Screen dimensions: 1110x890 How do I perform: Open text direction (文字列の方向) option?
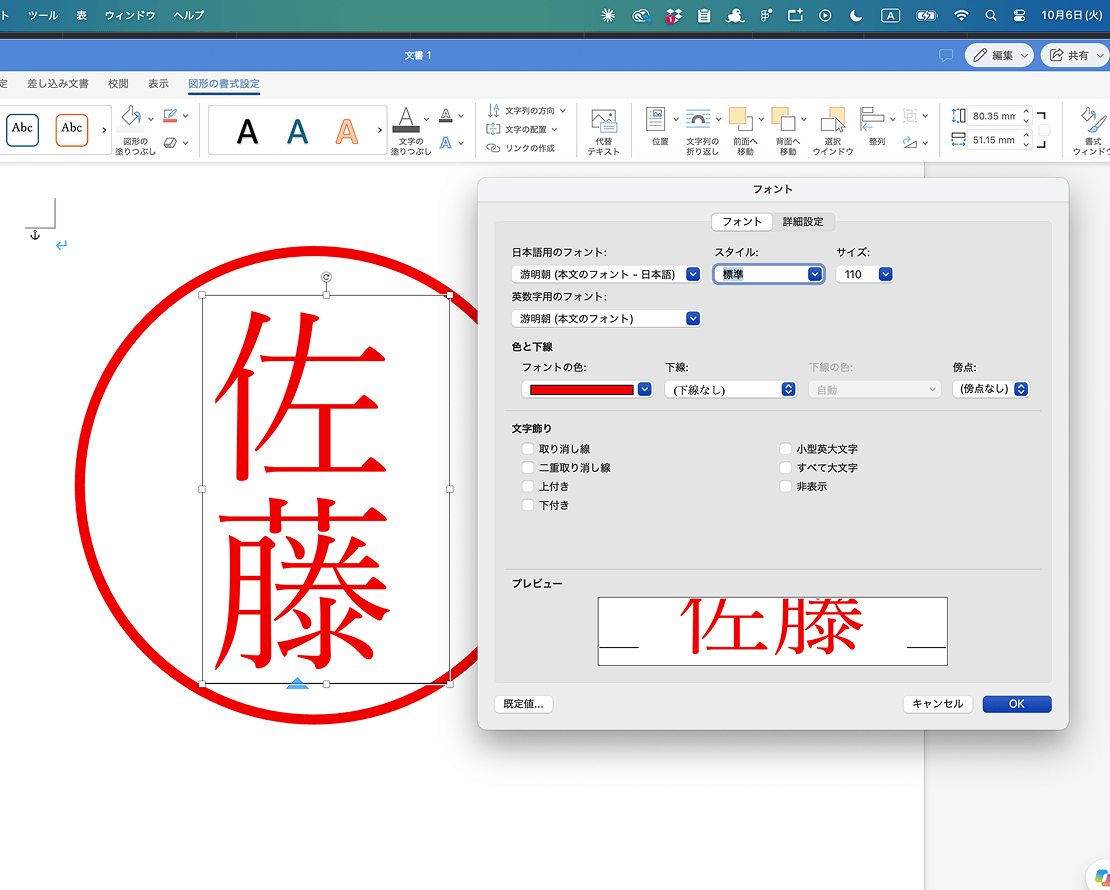point(526,110)
